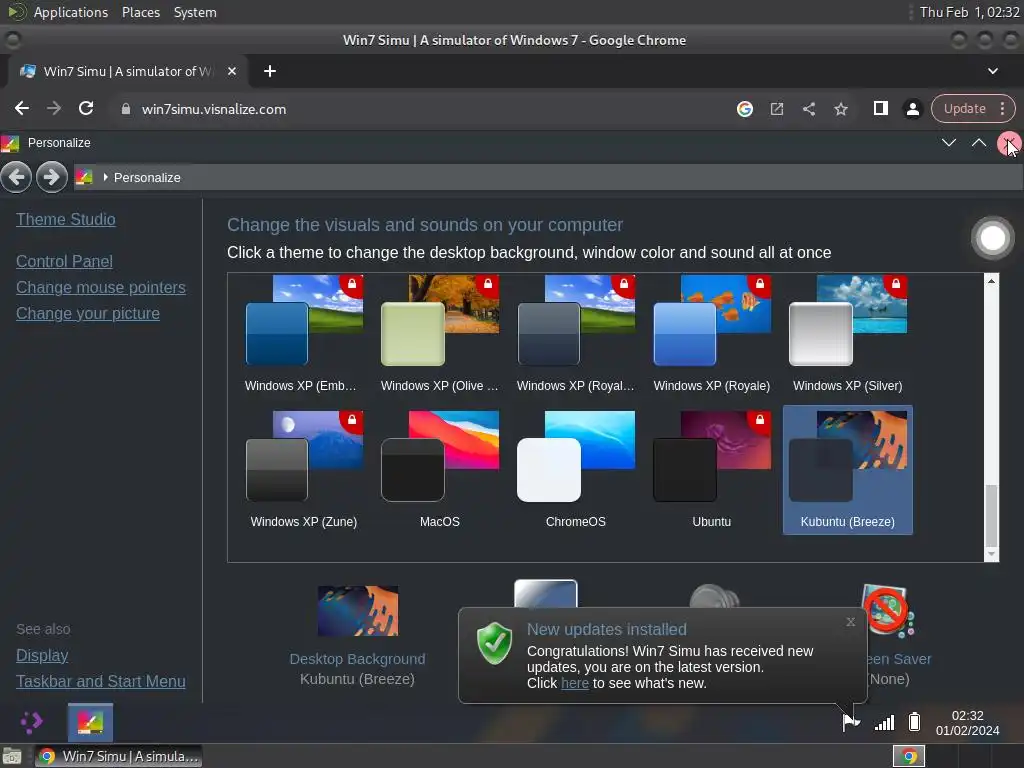Click 'here' link in update notification

pyautogui.click(x=575, y=683)
